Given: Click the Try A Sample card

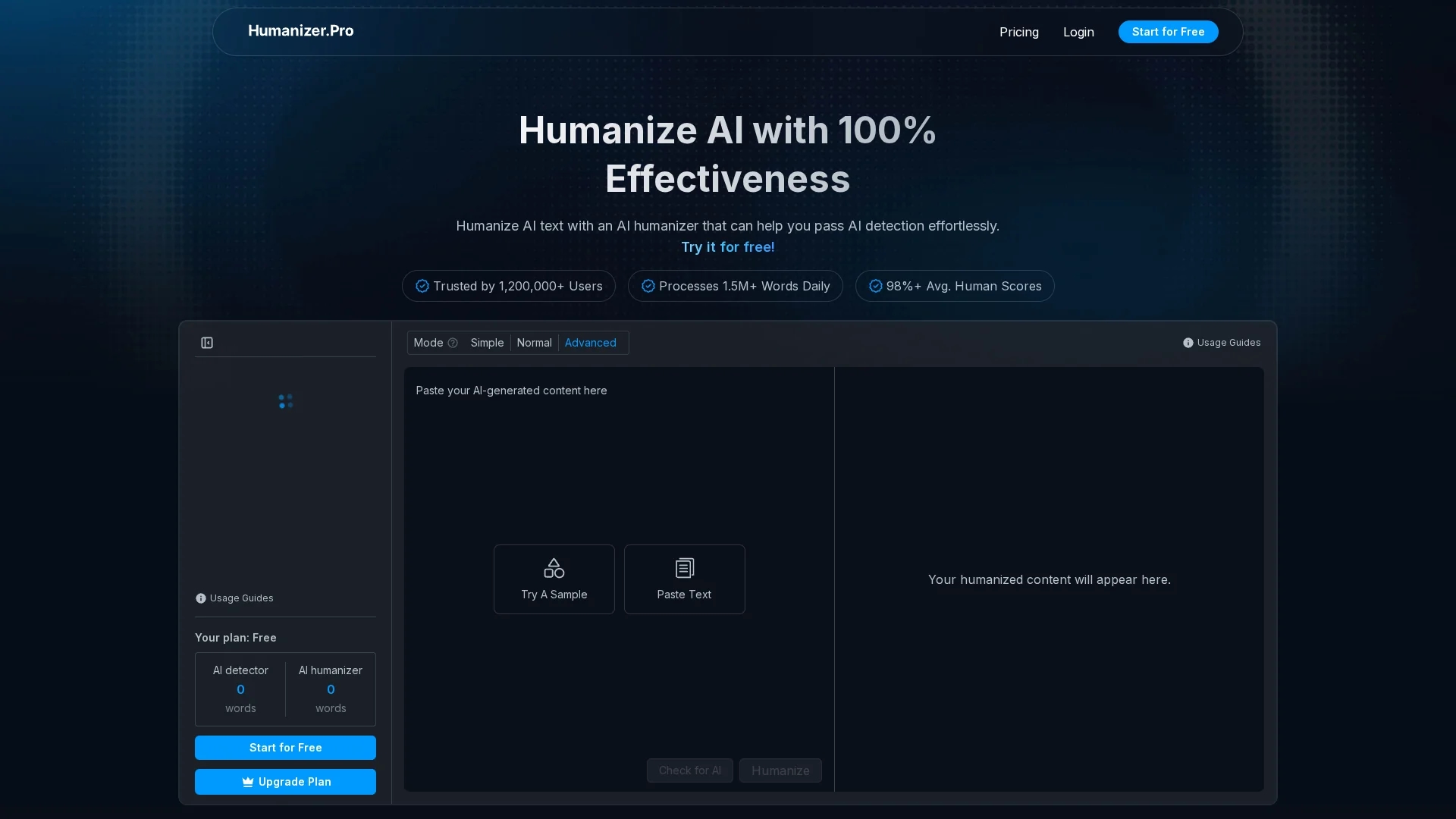Looking at the screenshot, I should pos(554,579).
